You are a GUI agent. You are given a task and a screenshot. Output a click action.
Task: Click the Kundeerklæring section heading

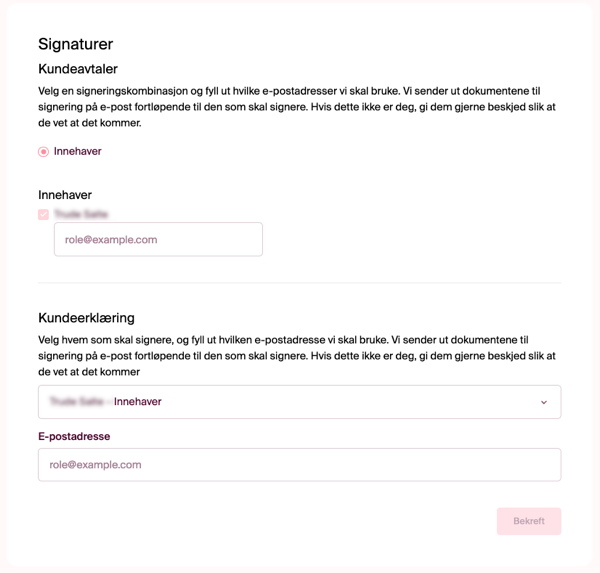point(86,318)
